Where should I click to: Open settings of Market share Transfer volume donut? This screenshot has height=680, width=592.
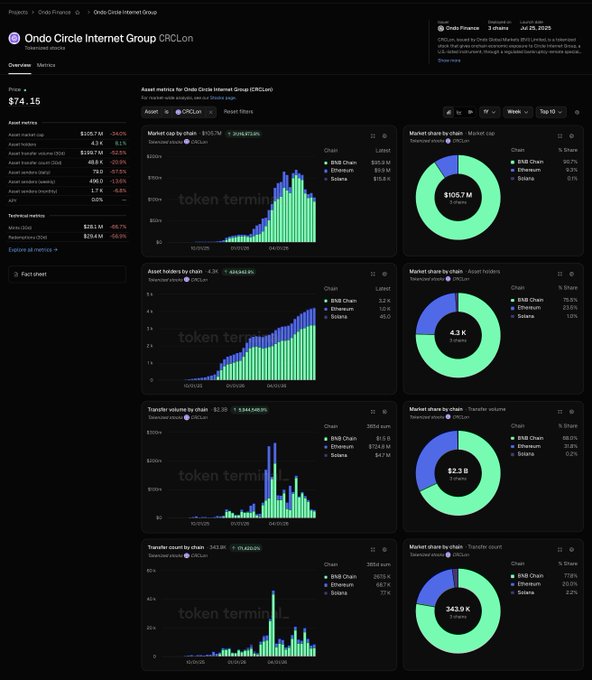(x=572, y=412)
